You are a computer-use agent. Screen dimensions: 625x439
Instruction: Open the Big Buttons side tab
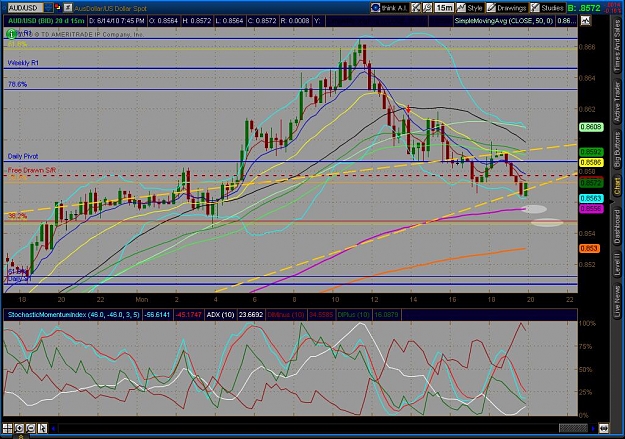[x=617, y=150]
